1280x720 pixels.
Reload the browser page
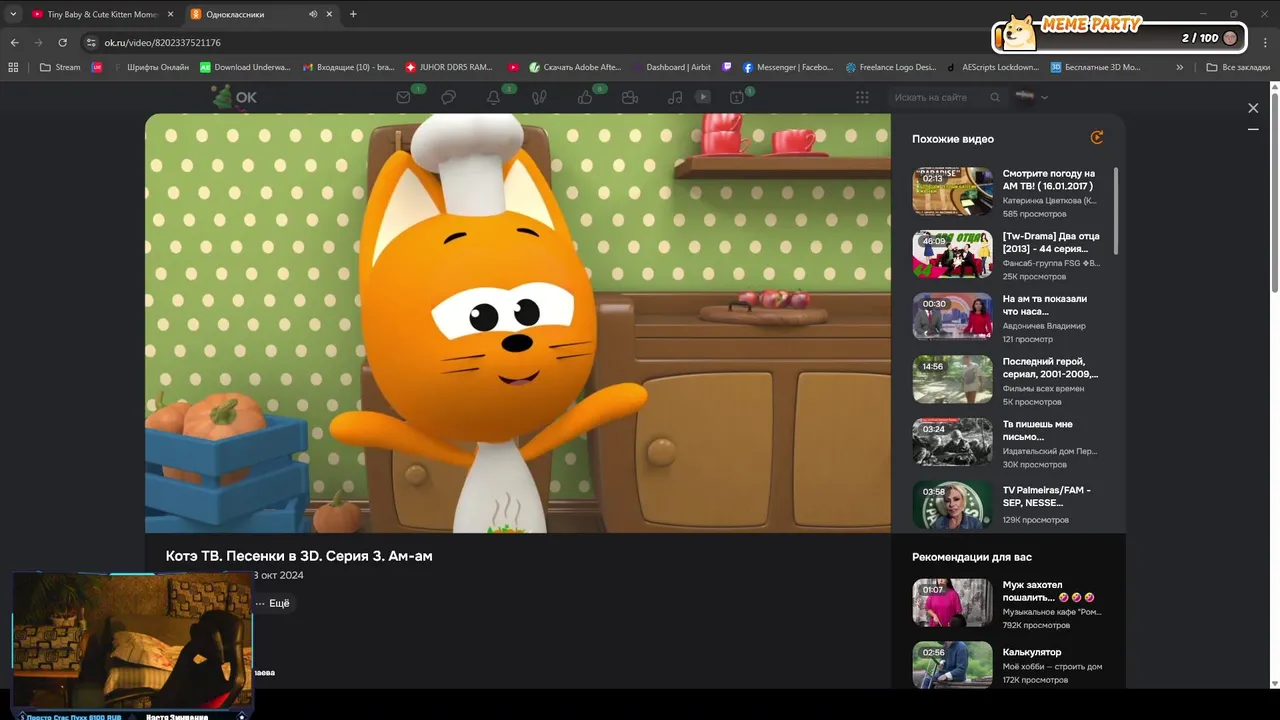pyautogui.click(x=62, y=43)
